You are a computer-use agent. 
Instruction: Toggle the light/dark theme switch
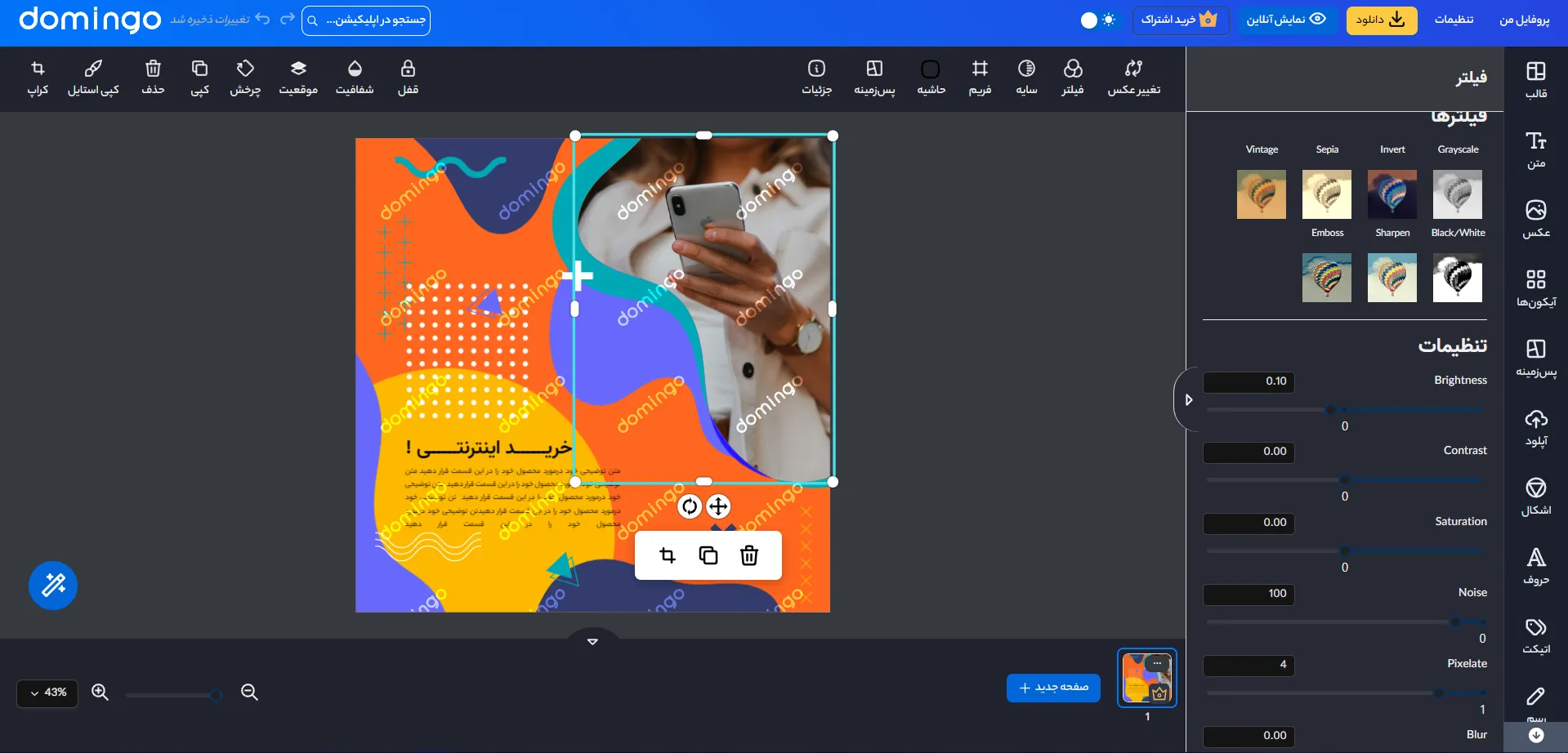1097,20
